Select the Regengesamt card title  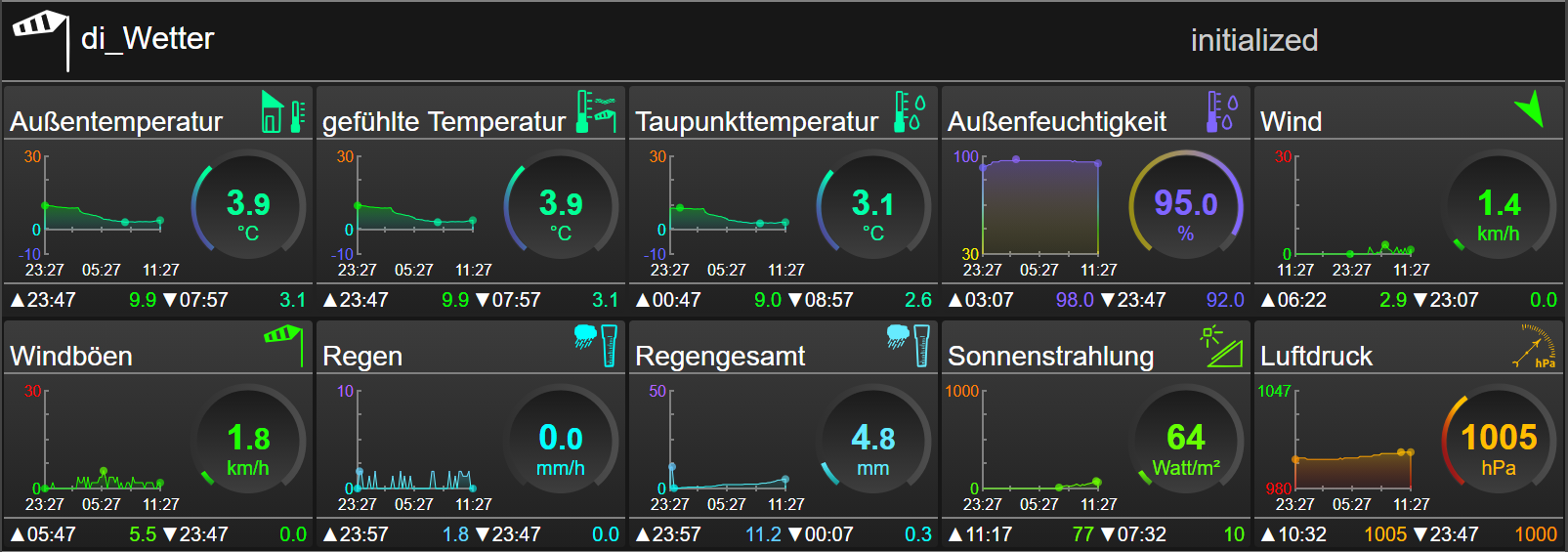click(x=720, y=356)
